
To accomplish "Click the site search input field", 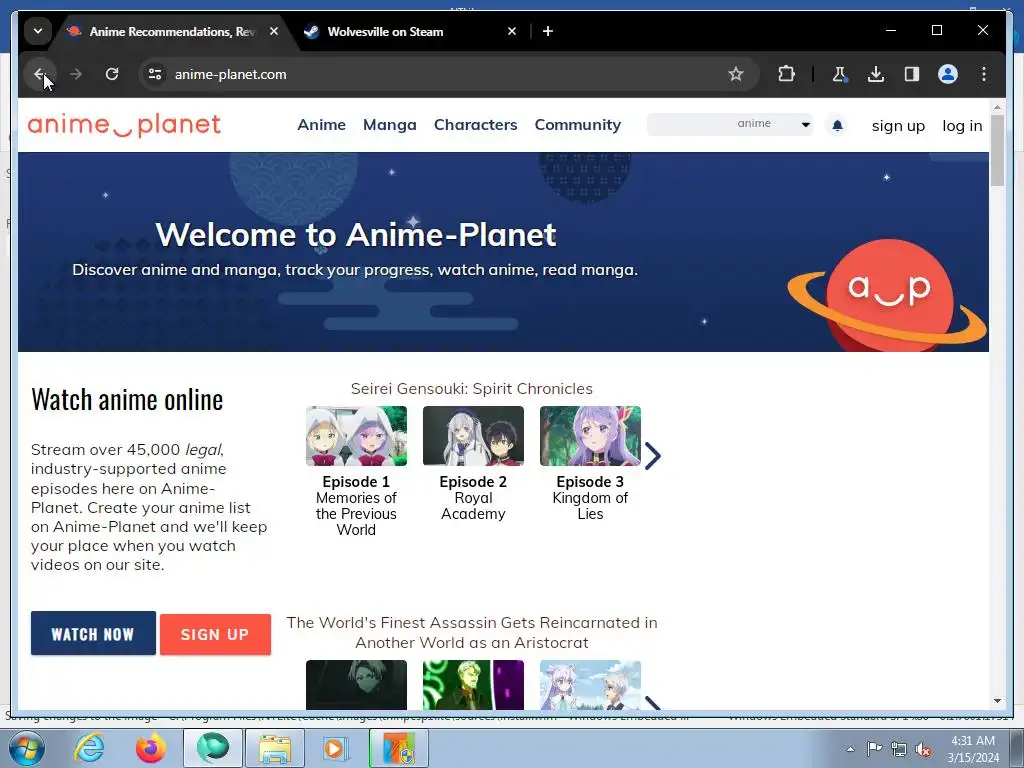I will point(689,124).
